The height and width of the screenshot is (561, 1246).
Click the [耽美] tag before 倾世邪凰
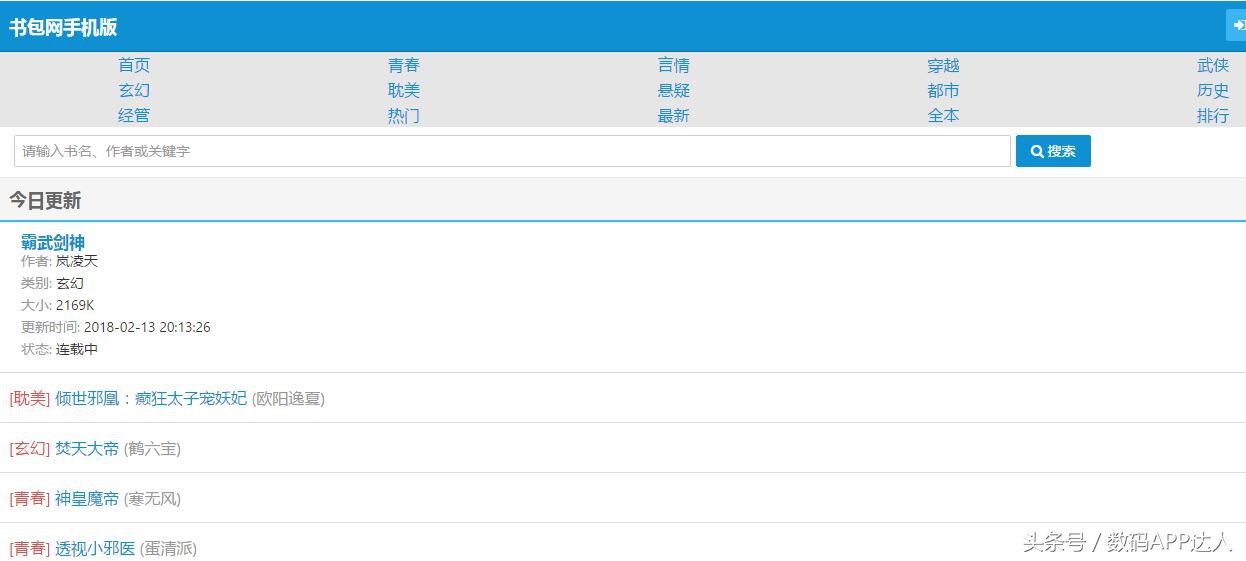coord(29,398)
